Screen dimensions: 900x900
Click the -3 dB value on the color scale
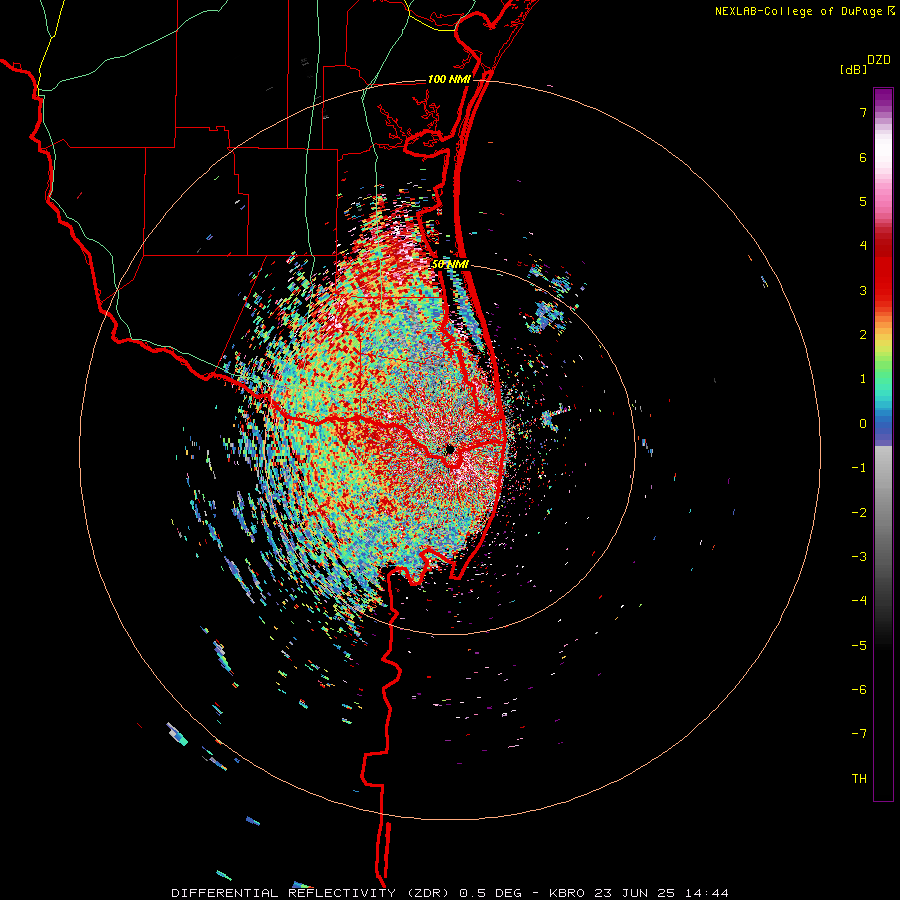[859, 557]
